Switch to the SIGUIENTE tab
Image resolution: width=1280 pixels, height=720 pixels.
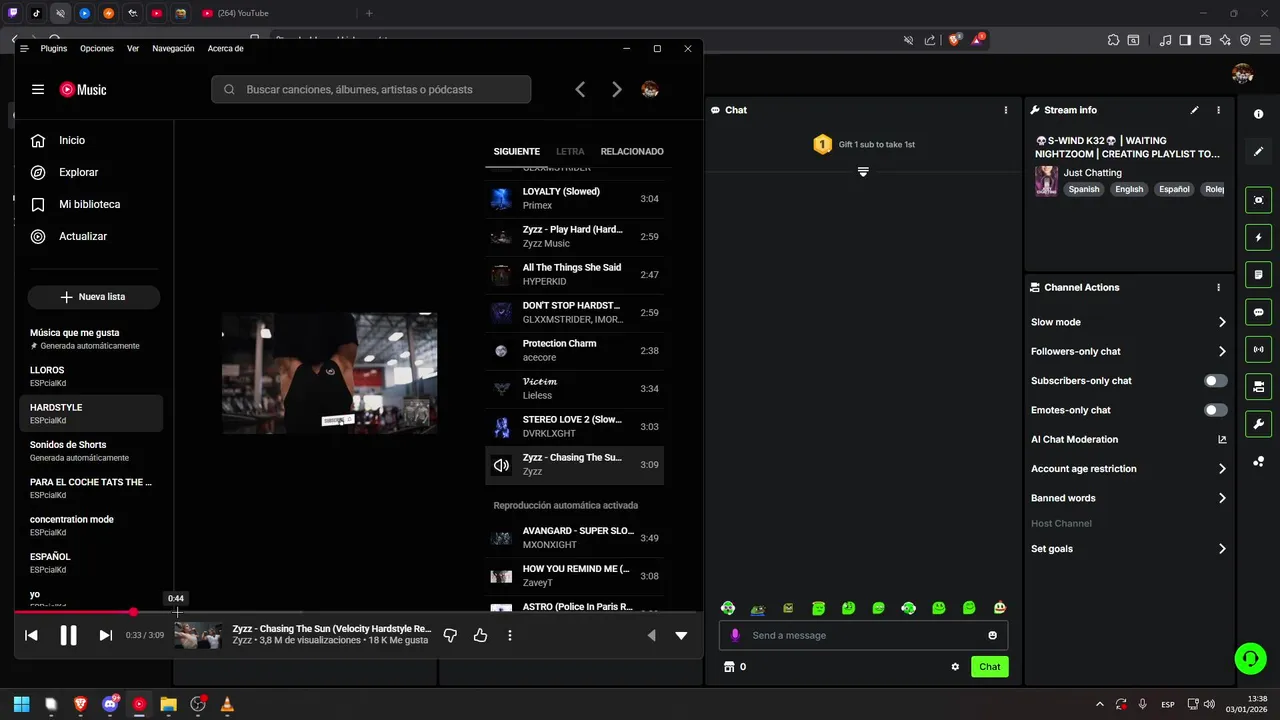tap(516, 152)
